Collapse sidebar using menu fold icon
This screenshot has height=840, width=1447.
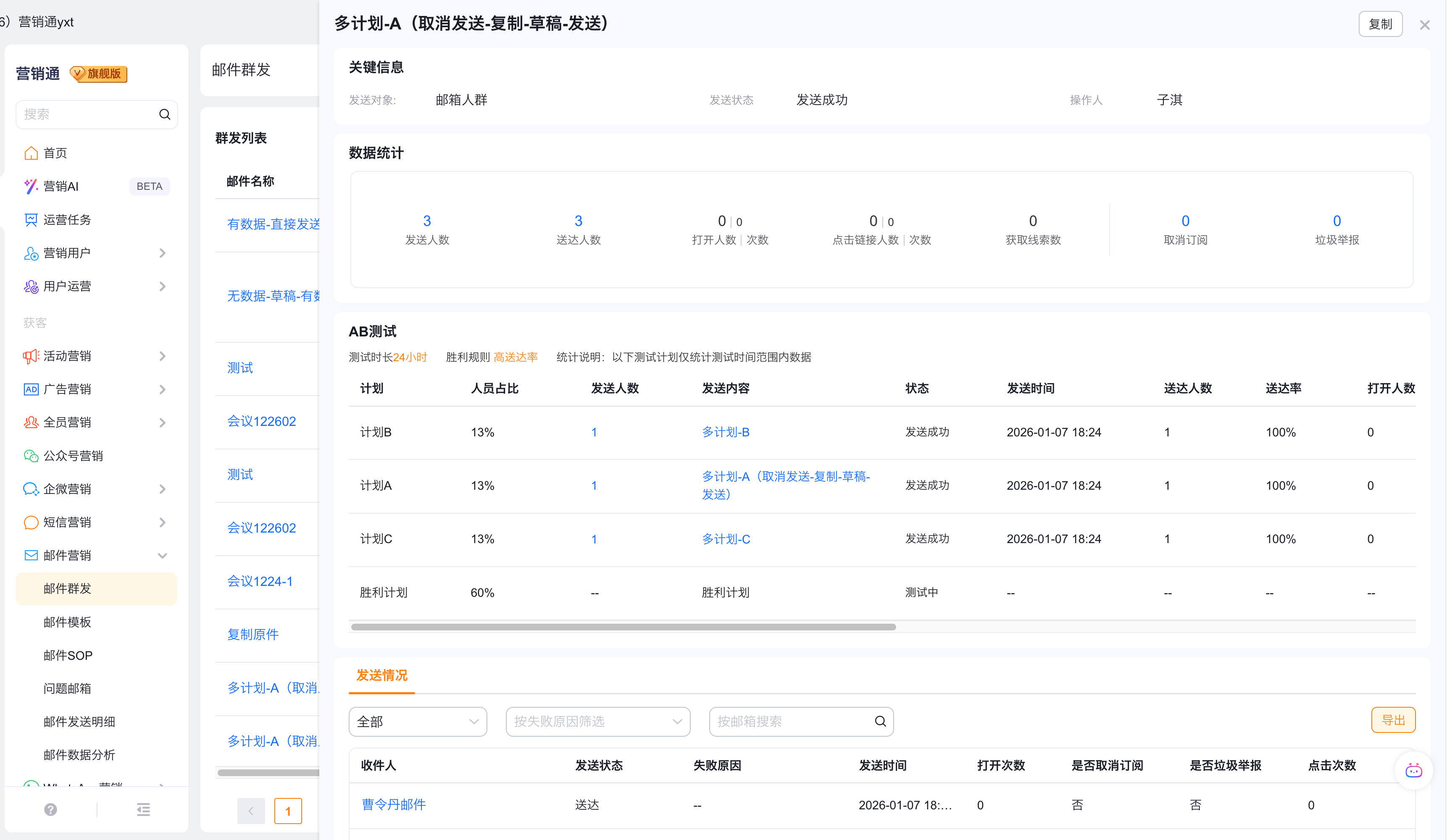click(144, 810)
